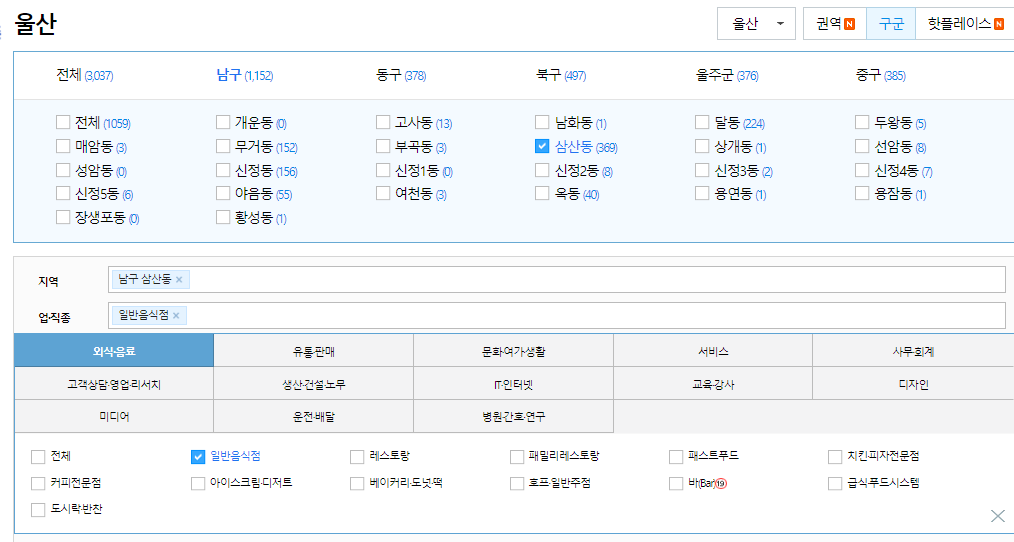Select the 사무·회계 category tab
The width and height of the screenshot is (1014, 542).
point(913,351)
